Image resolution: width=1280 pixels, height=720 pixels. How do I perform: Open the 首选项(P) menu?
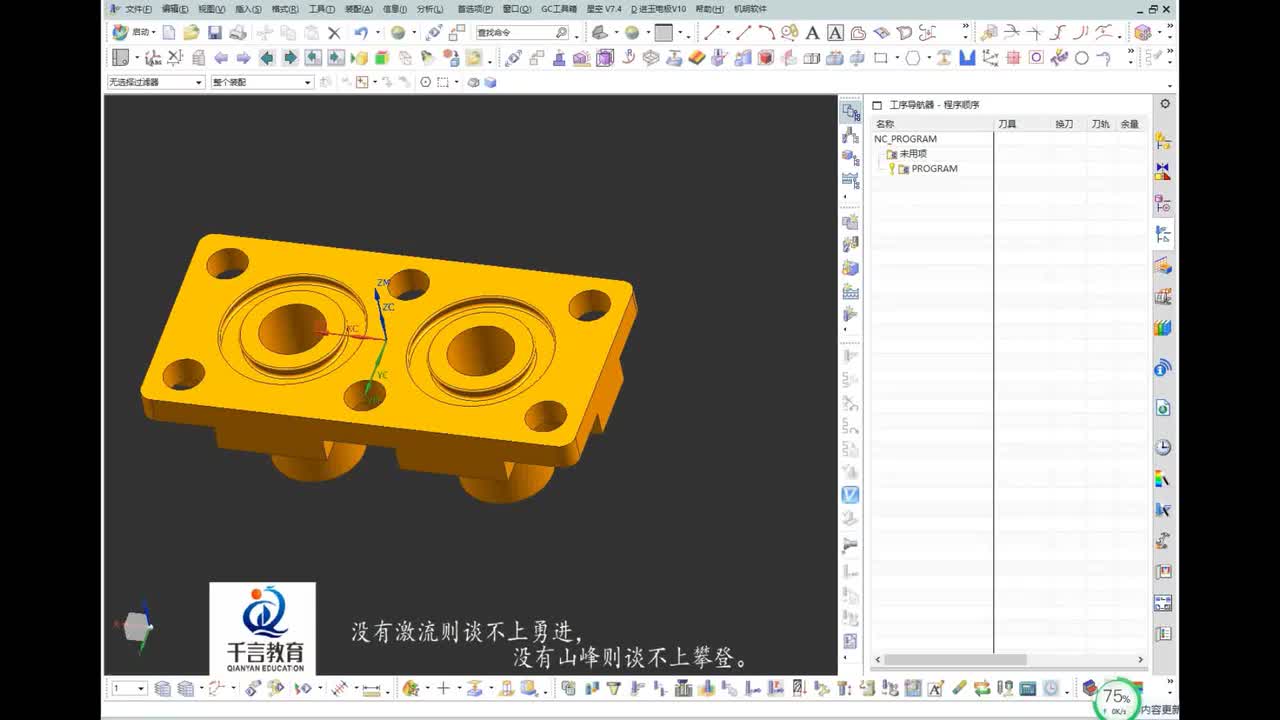point(475,9)
